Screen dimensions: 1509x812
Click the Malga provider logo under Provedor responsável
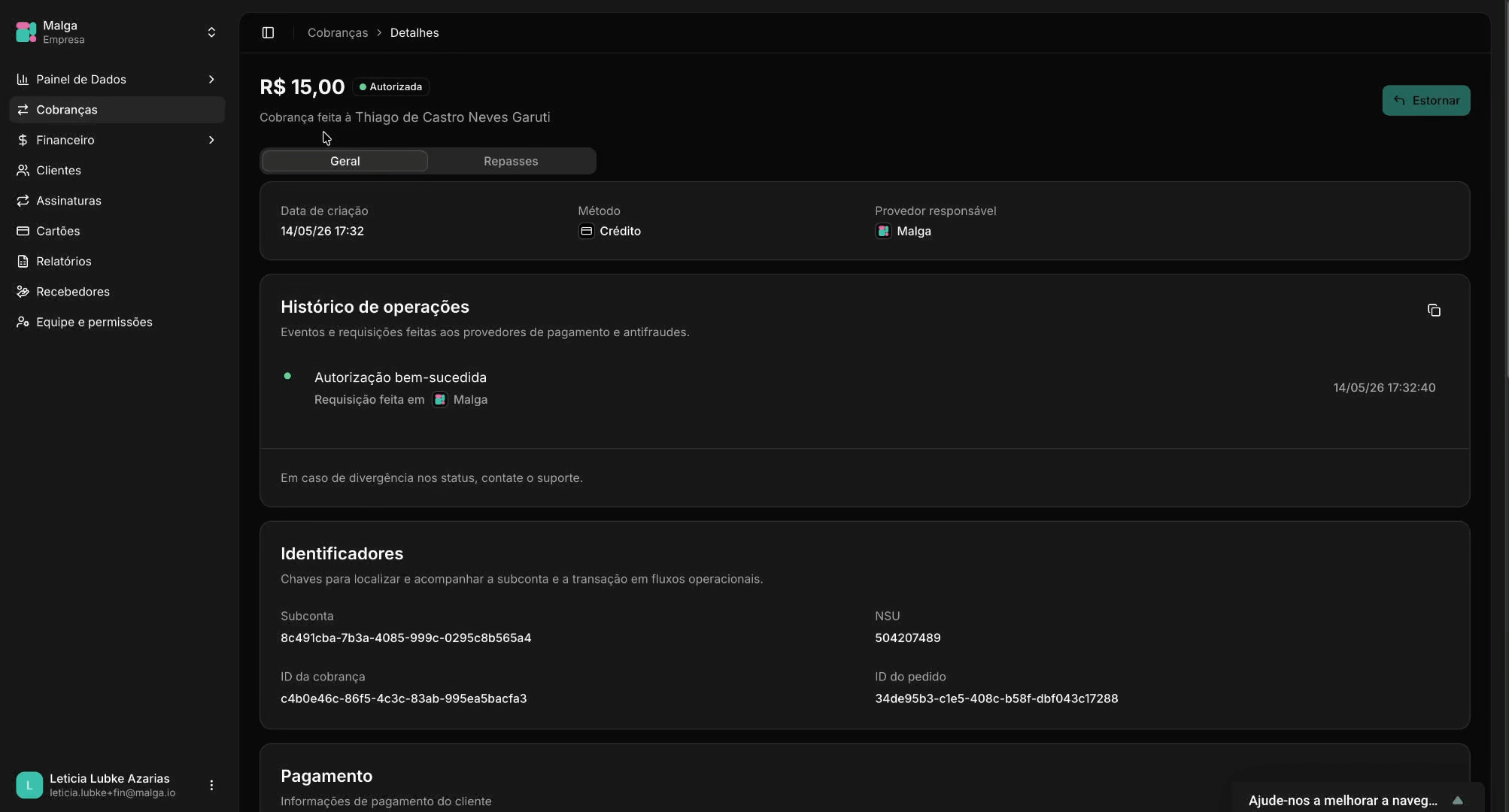(883, 231)
